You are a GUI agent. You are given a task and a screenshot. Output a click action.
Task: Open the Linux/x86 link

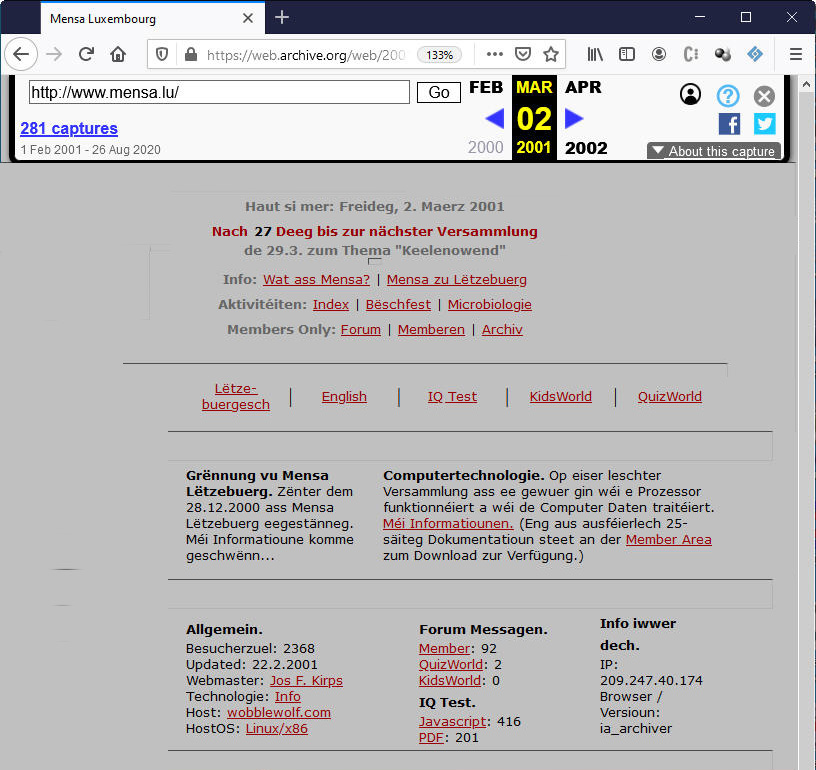(277, 728)
